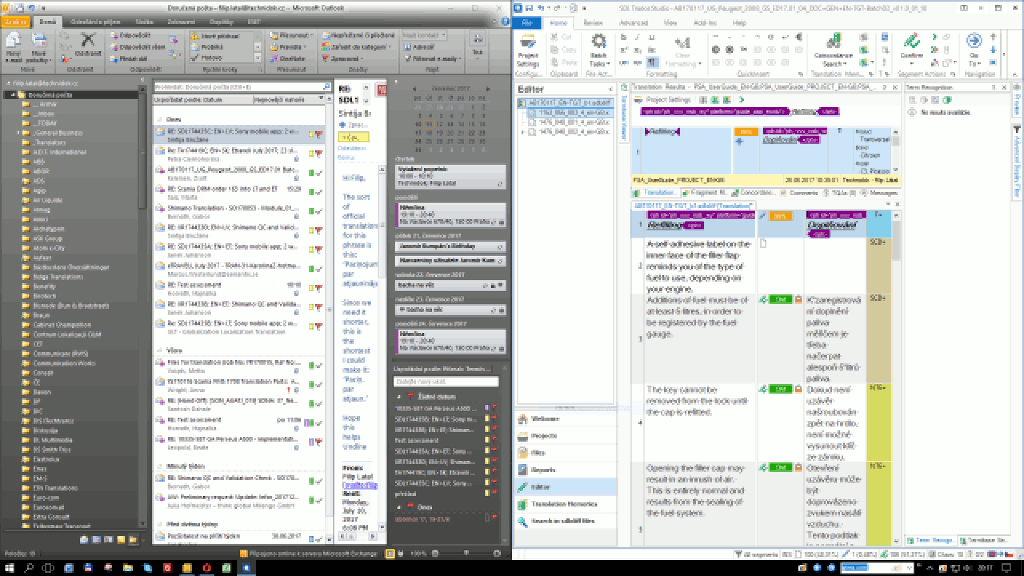This screenshot has width=1024, height=576.
Task: Go to previous month in Outlook calendar
Action: [x=414, y=89]
